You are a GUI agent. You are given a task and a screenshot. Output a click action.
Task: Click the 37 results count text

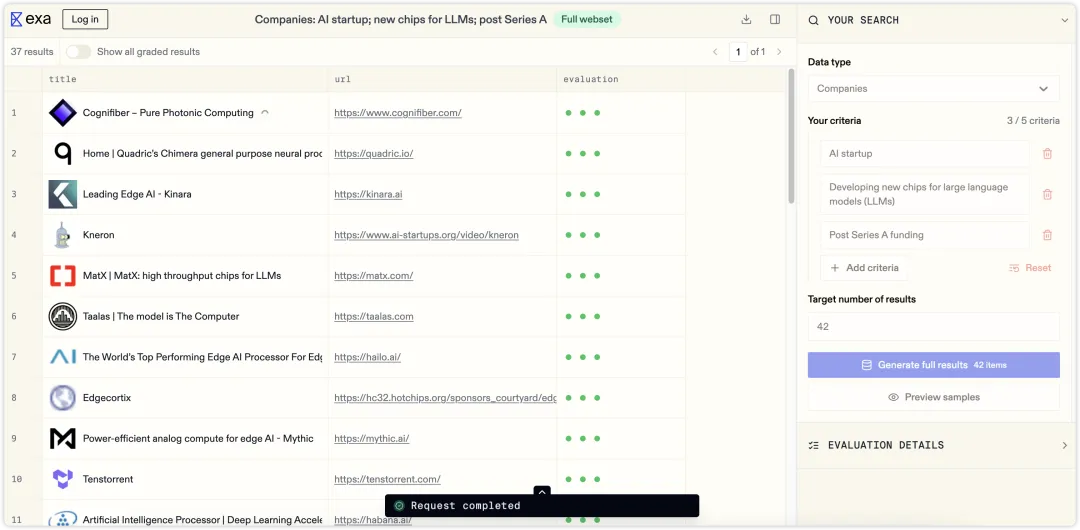(x=32, y=52)
